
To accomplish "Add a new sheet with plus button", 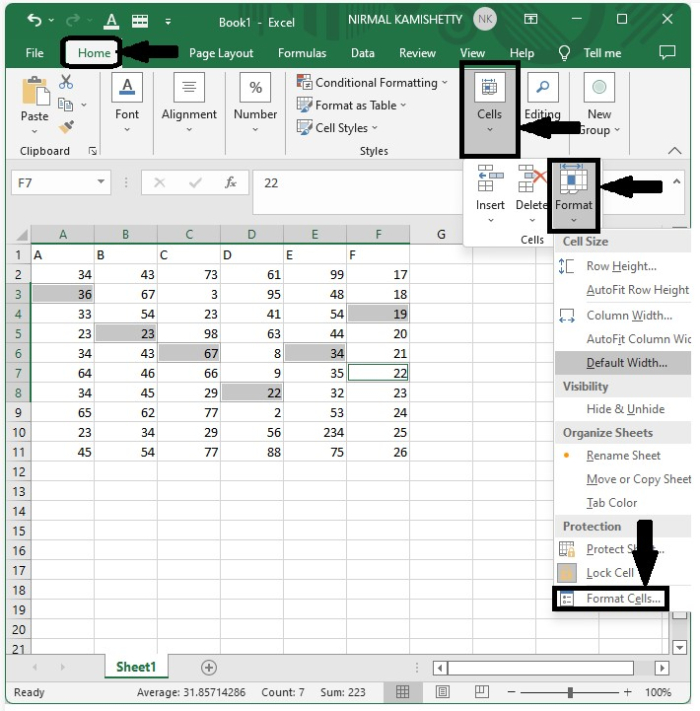I will [209, 667].
